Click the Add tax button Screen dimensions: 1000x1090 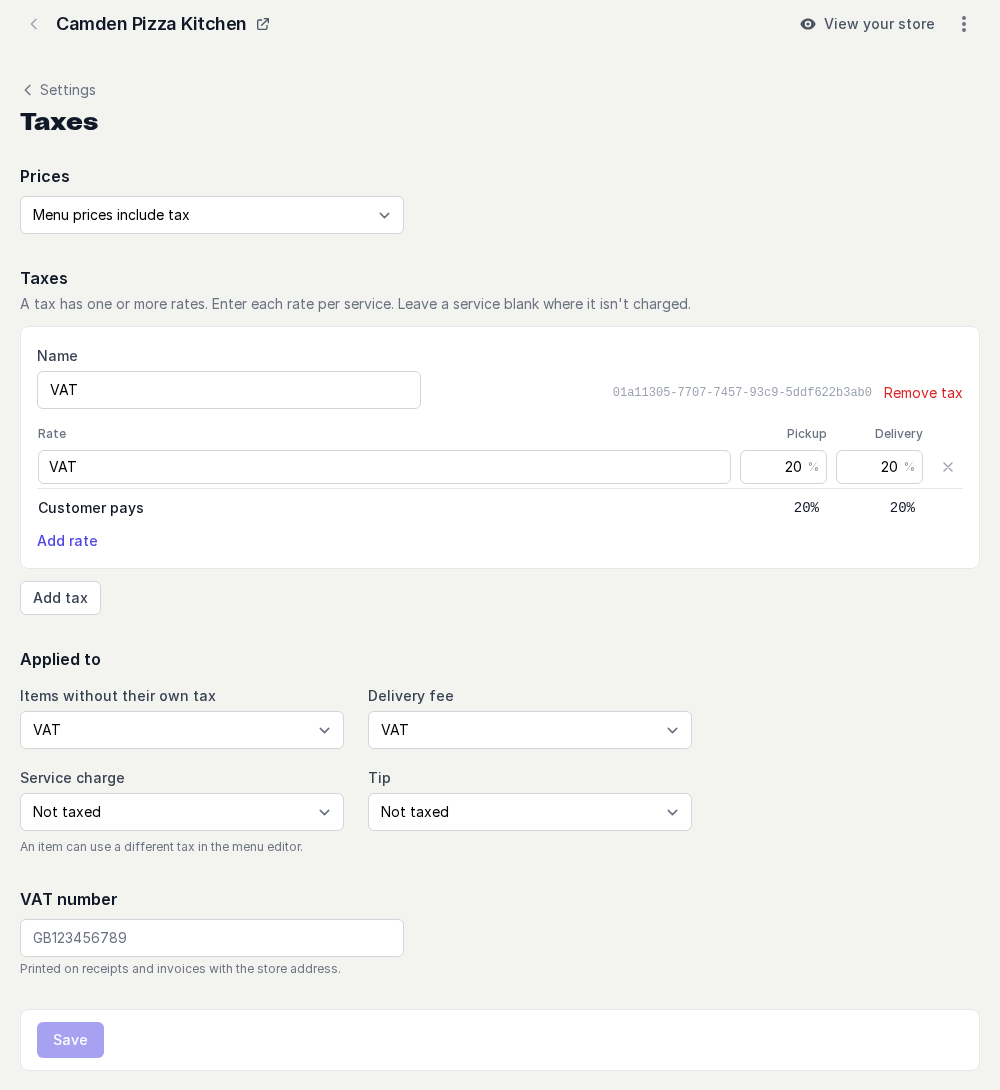coord(60,598)
